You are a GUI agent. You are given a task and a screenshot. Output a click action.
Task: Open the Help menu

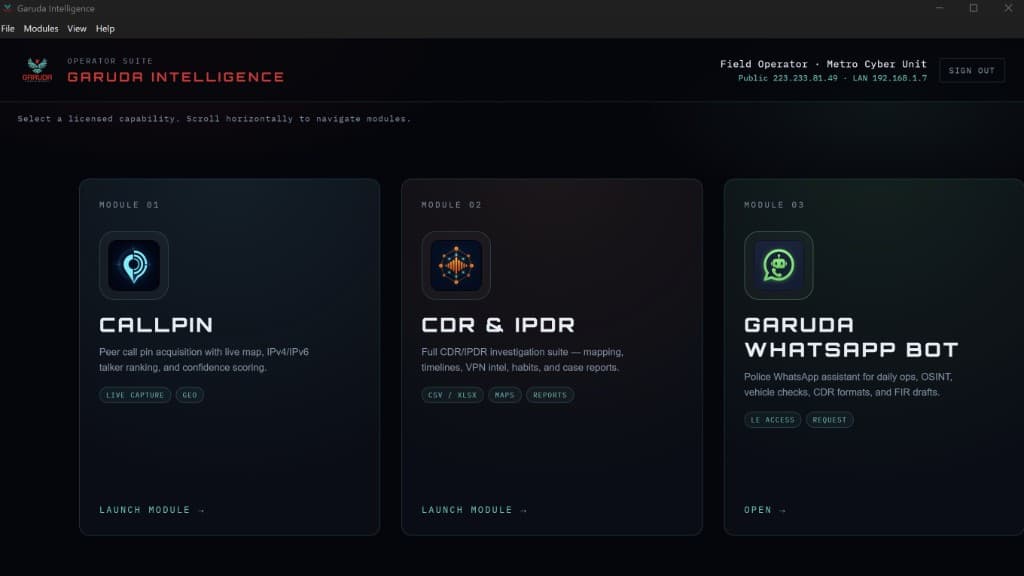pyautogui.click(x=105, y=29)
